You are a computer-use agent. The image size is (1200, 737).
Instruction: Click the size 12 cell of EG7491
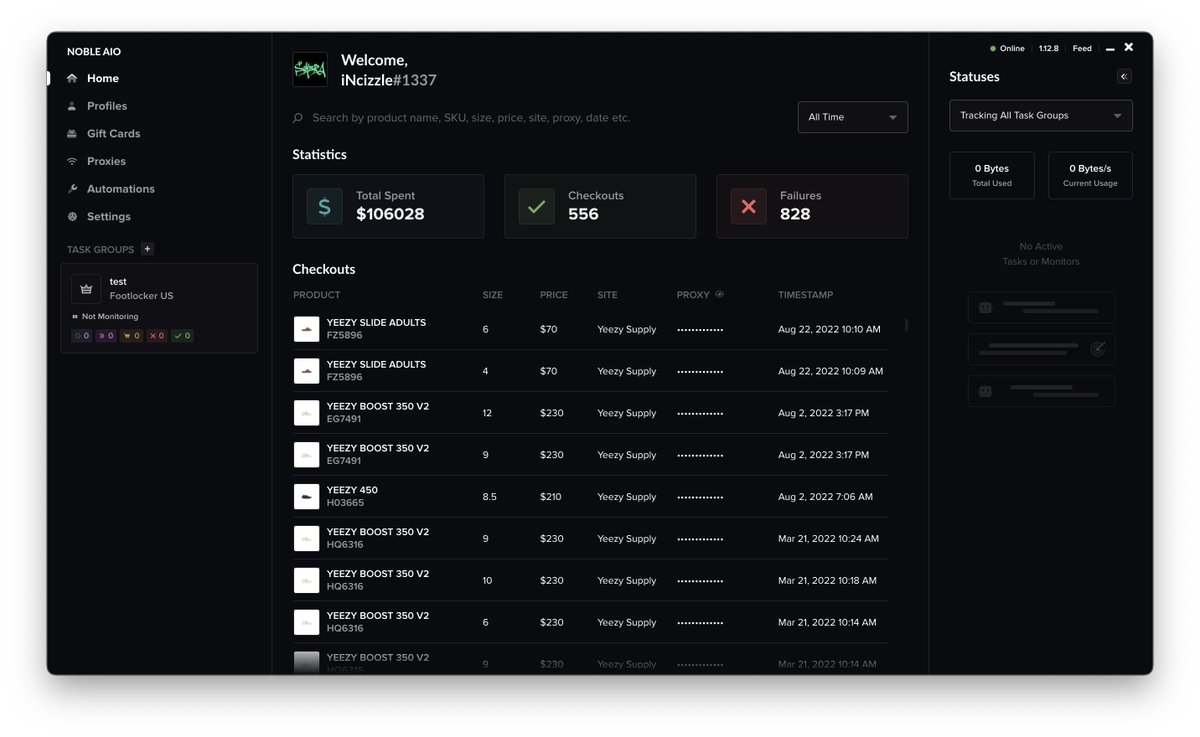click(x=487, y=413)
